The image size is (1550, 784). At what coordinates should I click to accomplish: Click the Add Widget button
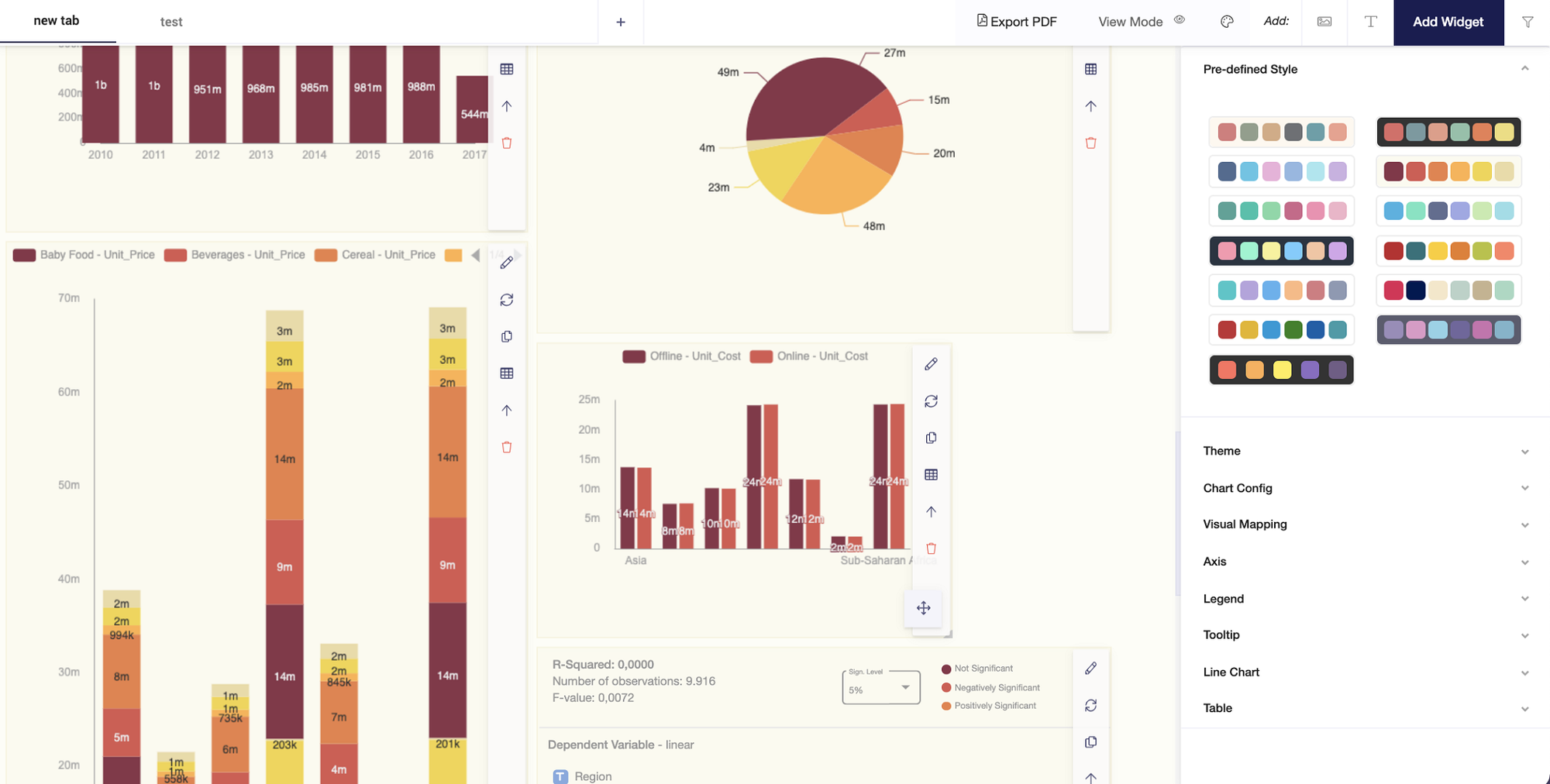click(x=1448, y=22)
